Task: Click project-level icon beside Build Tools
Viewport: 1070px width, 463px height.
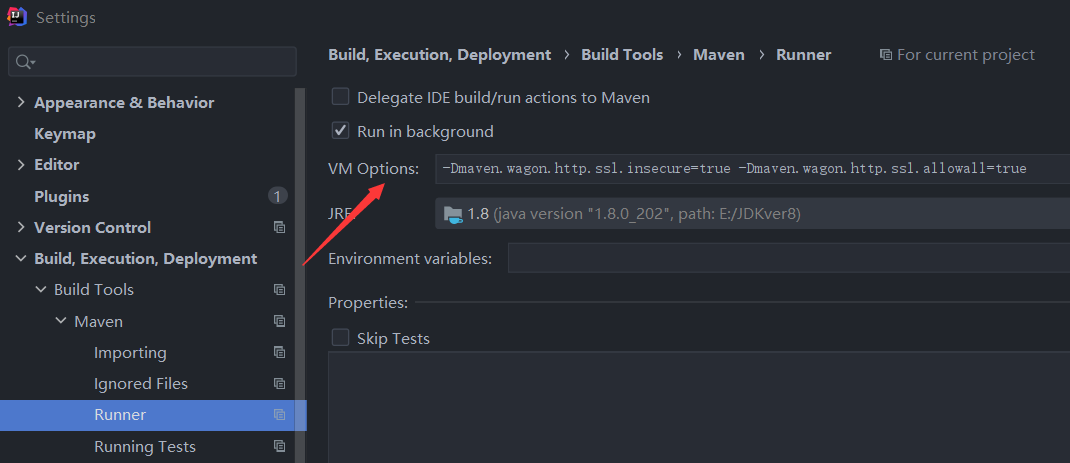Action: 280,290
